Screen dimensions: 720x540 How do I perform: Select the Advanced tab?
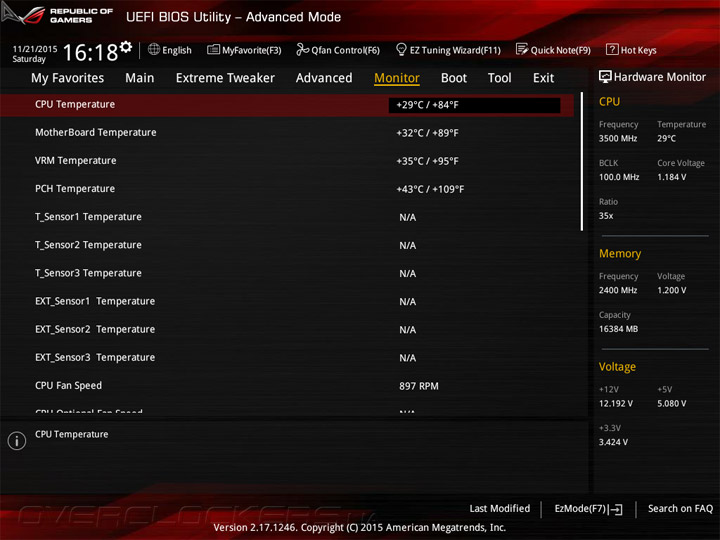pos(324,78)
